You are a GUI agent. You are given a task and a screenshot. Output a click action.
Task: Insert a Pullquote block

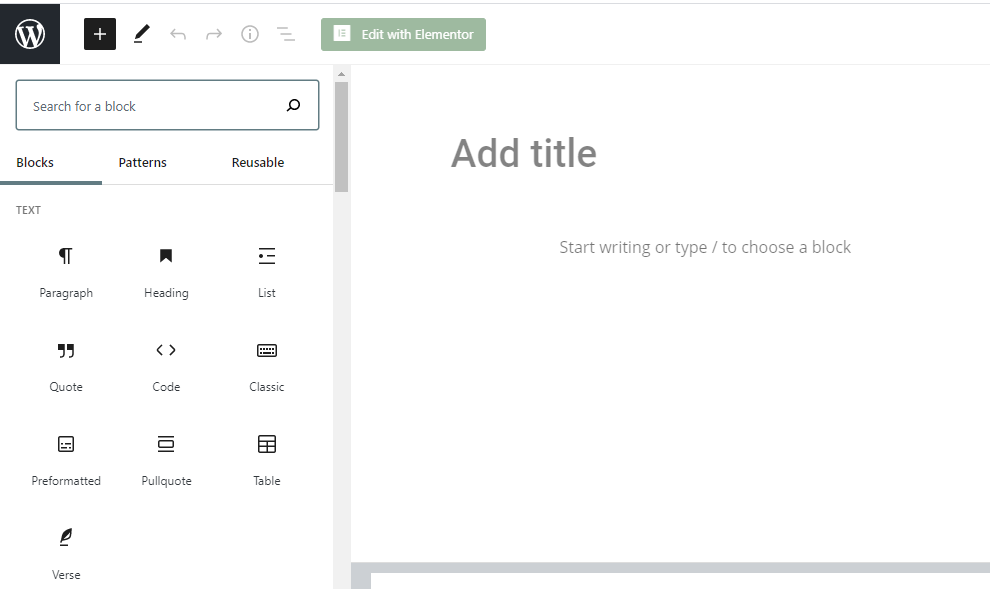pyautogui.click(x=166, y=461)
